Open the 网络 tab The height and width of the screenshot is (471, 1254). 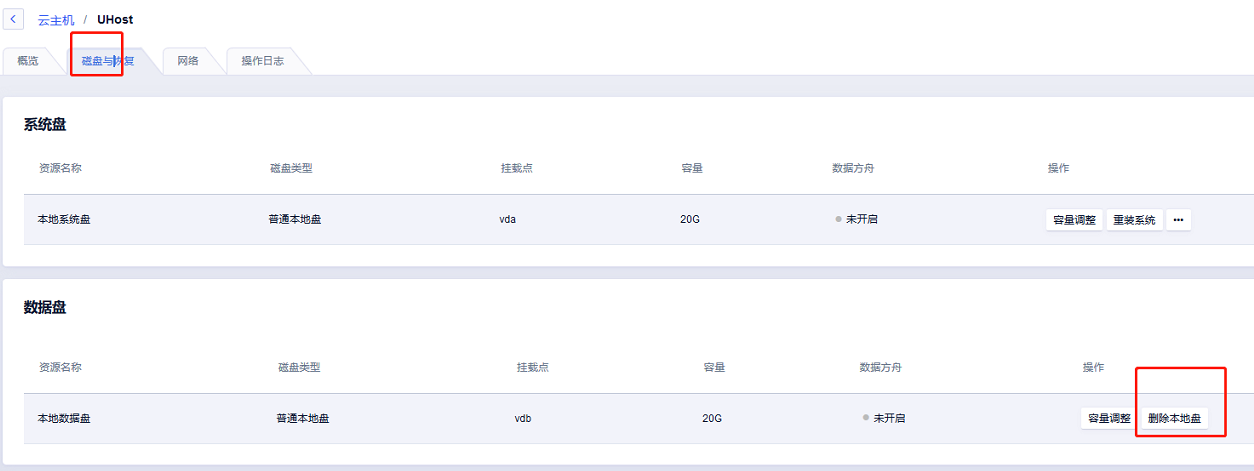188,61
